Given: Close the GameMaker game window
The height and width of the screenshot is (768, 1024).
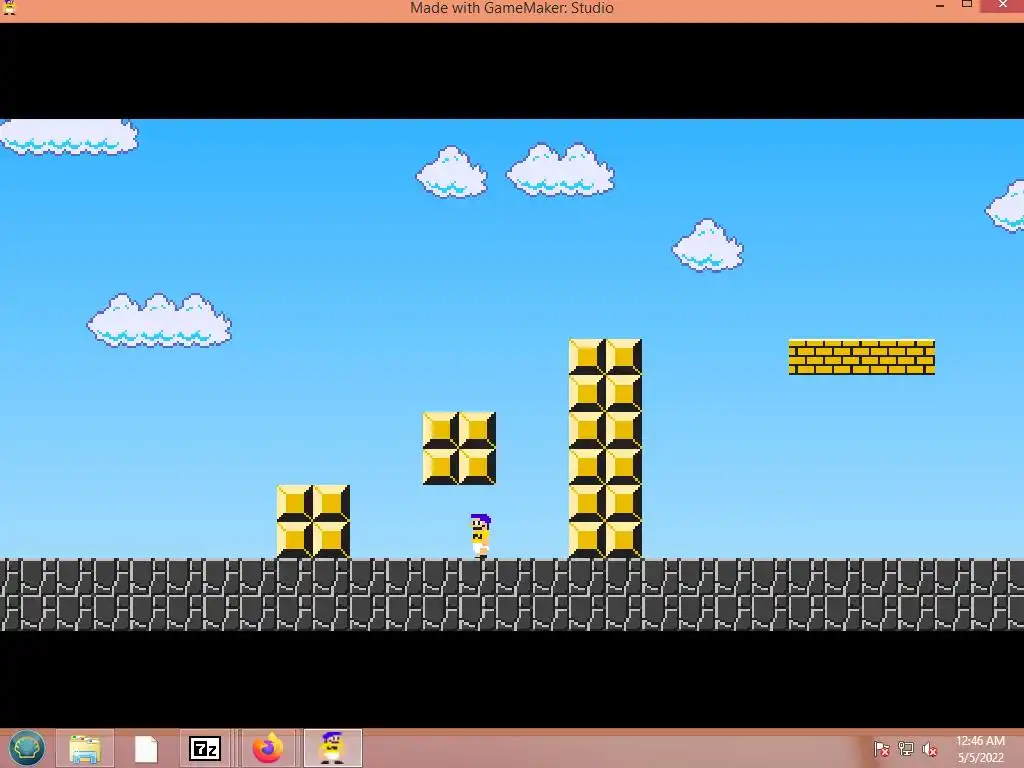Looking at the screenshot, I should tap(1003, 5).
